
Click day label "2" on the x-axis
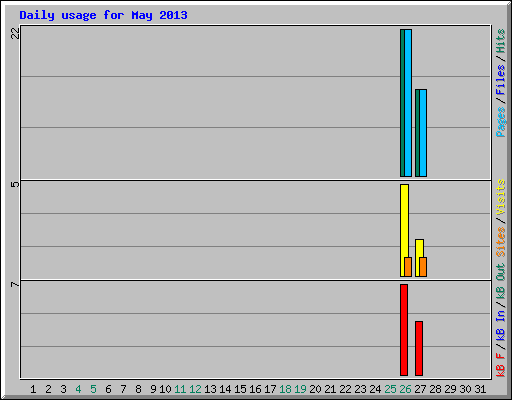point(48,389)
